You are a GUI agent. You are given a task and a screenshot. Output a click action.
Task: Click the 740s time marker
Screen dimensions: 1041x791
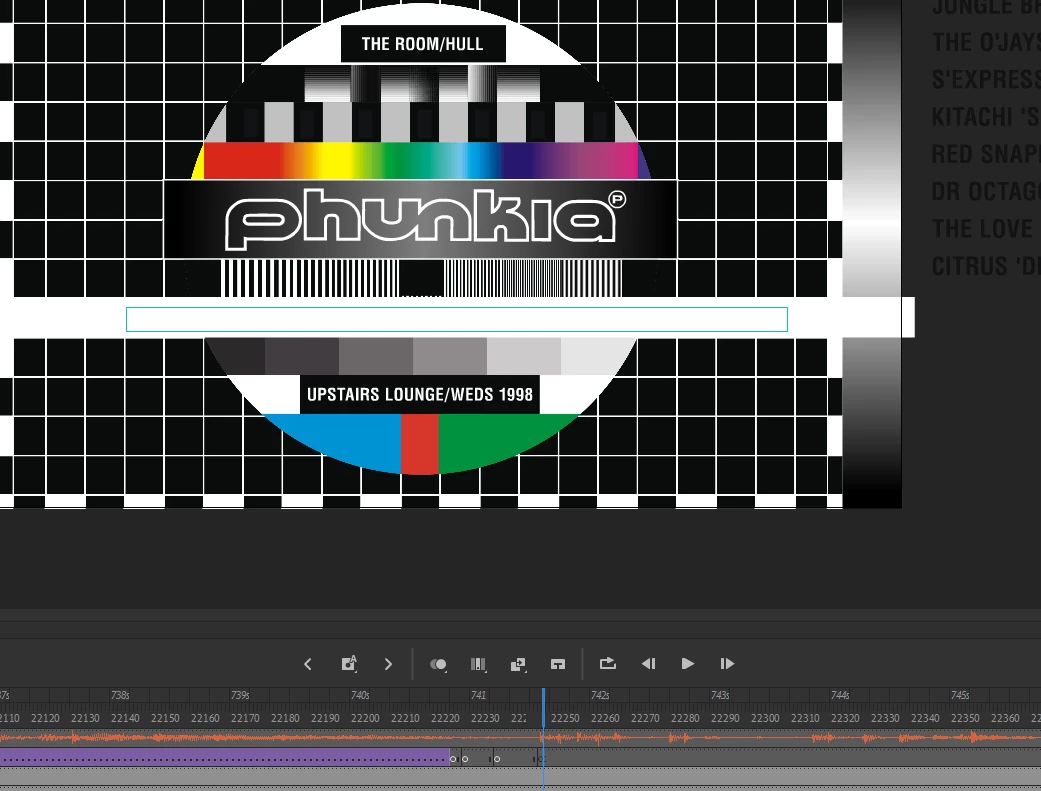[x=360, y=695]
